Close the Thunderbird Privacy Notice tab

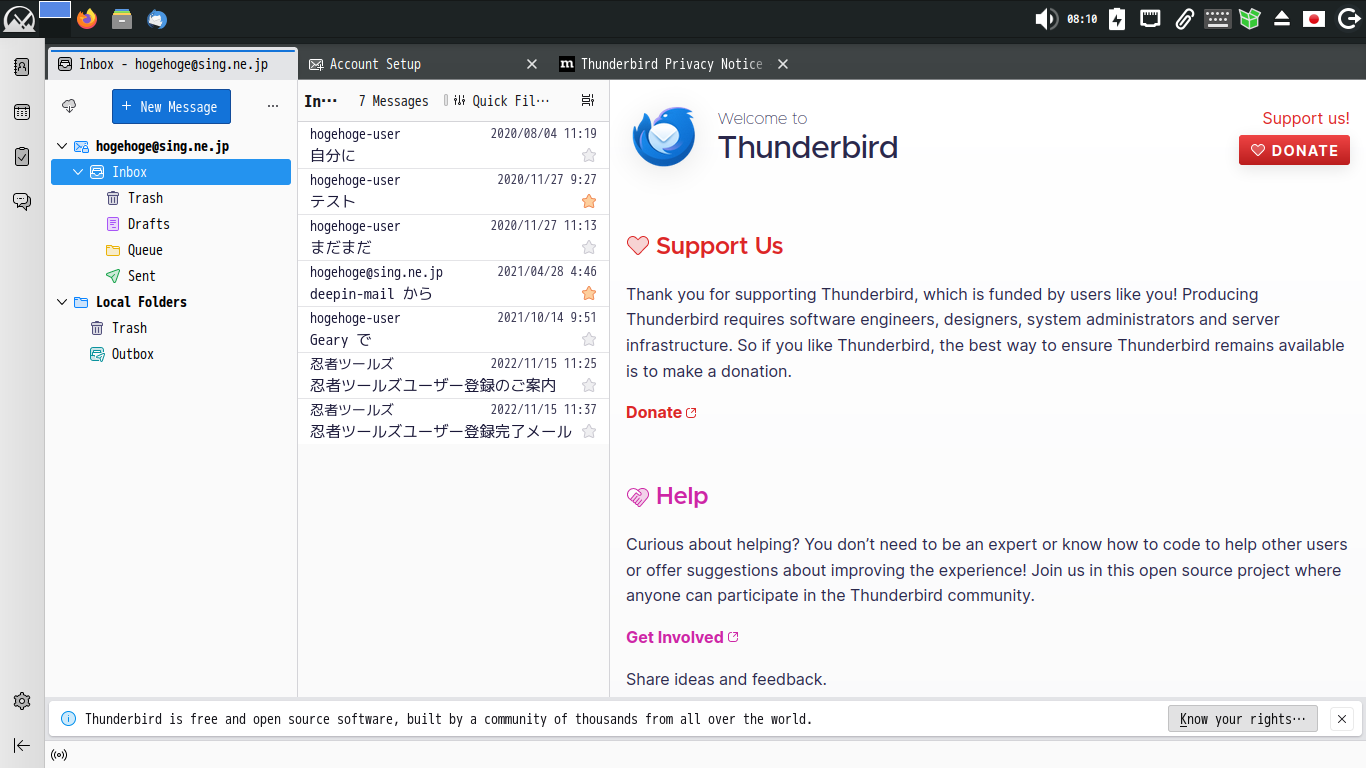point(783,64)
